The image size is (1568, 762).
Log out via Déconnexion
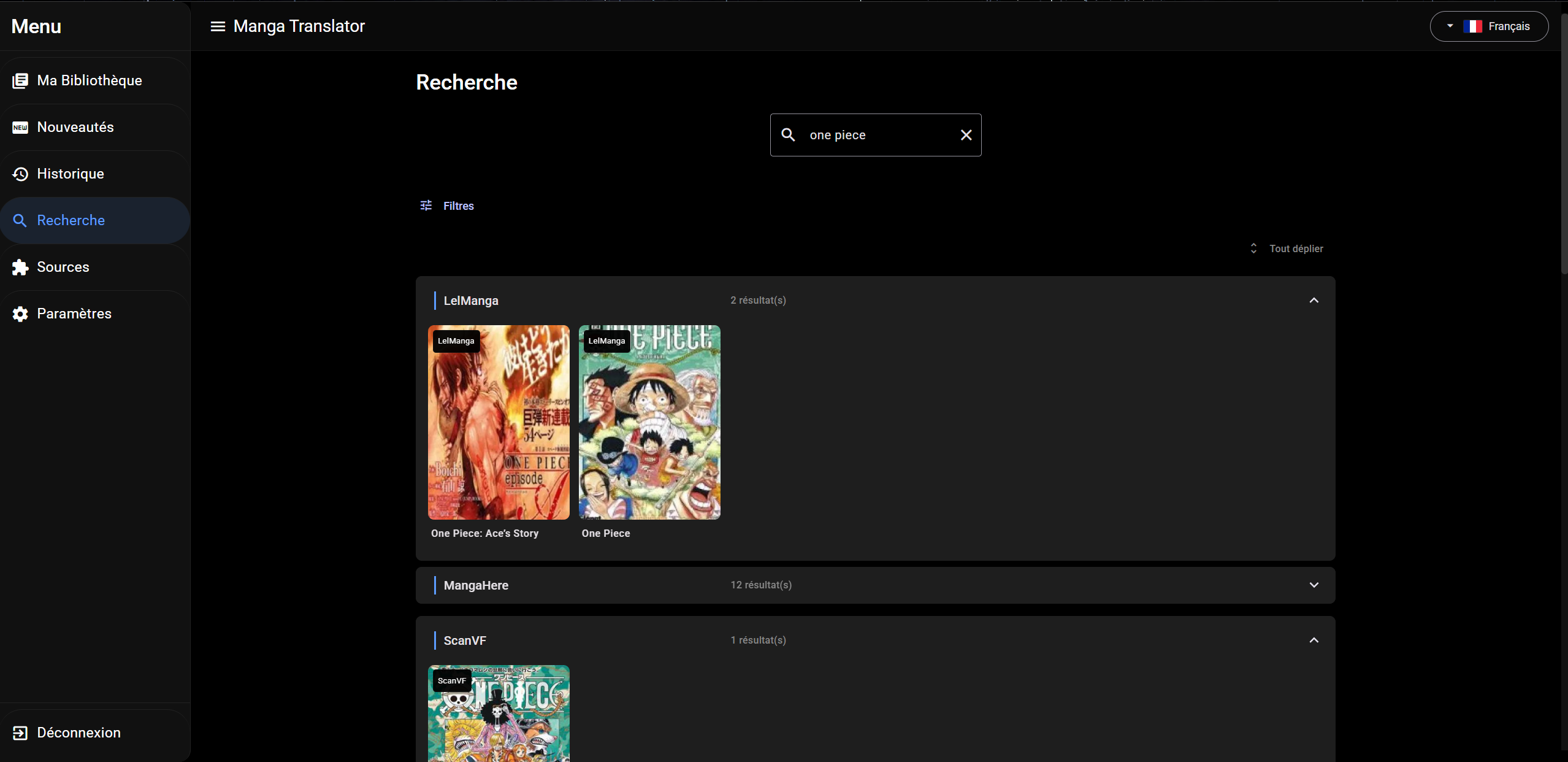95,733
